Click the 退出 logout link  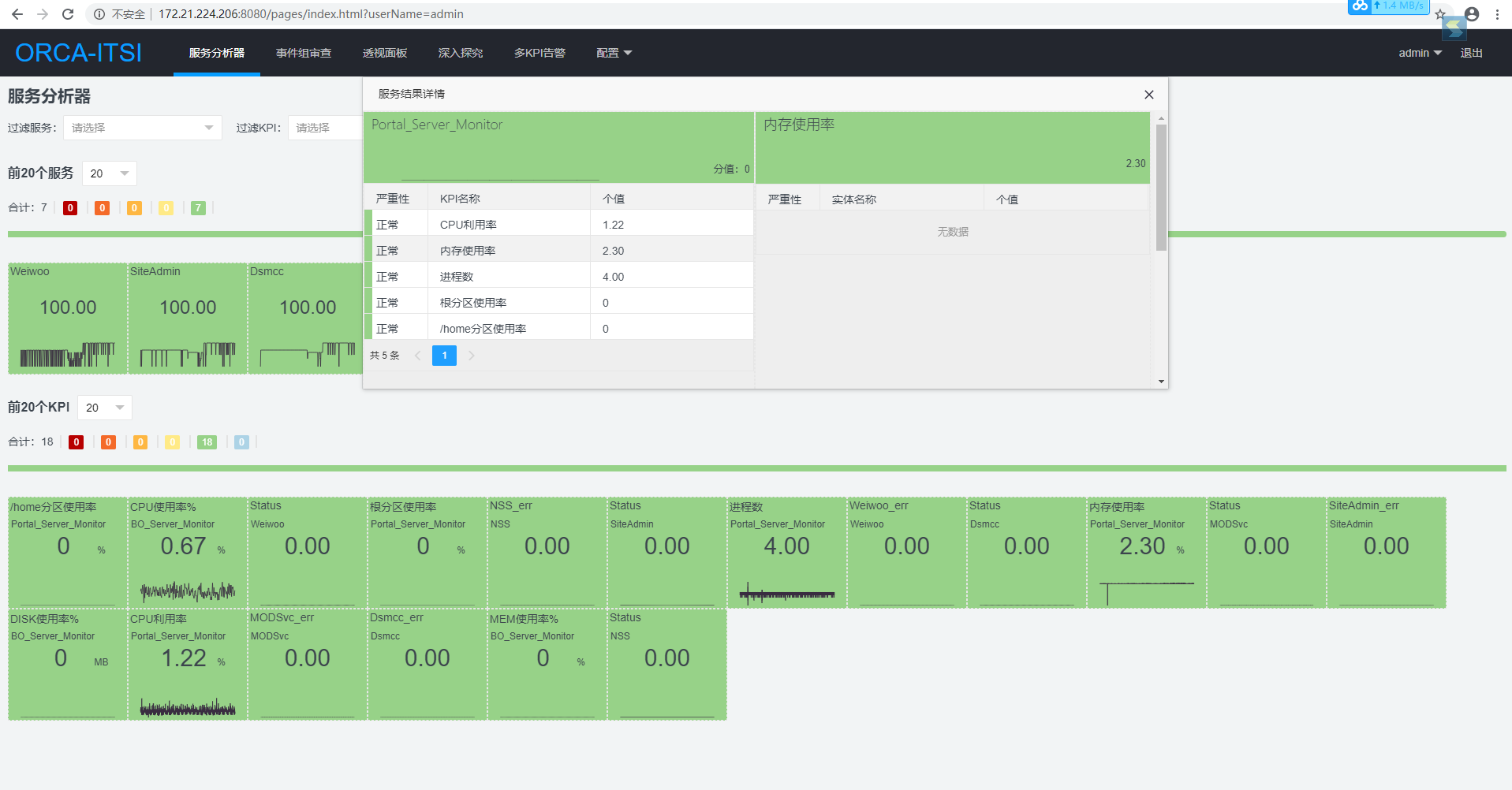pyautogui.click(x=1471, y=53)
